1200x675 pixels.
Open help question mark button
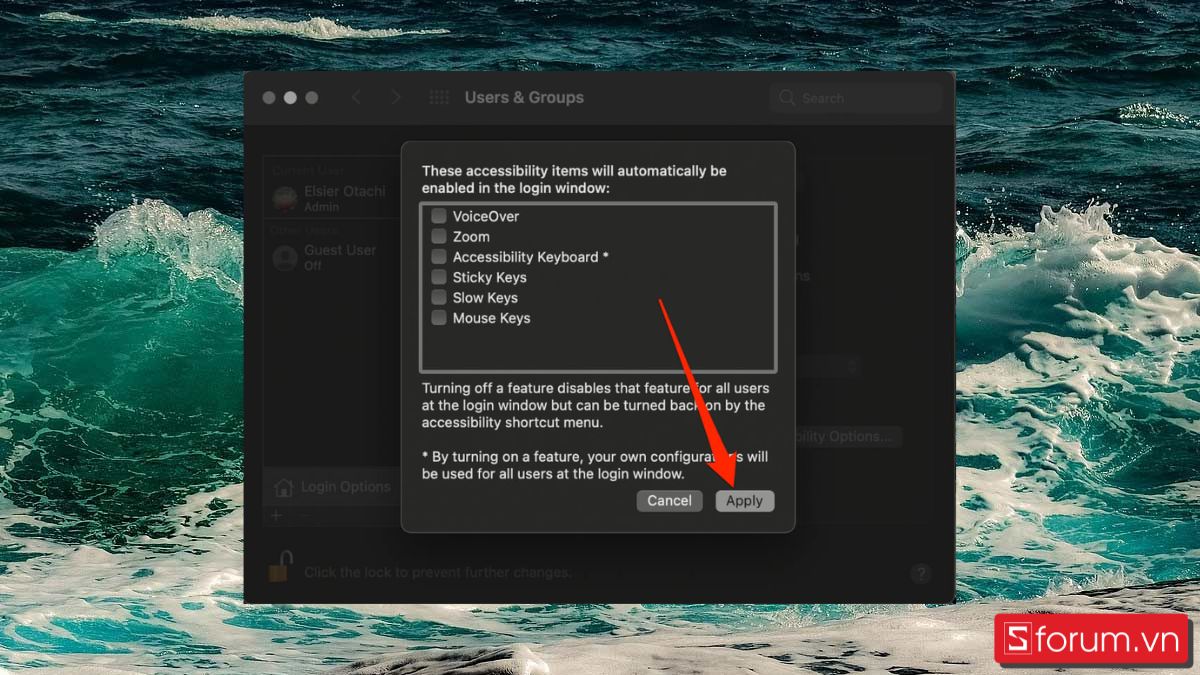(x=921, y=574)
